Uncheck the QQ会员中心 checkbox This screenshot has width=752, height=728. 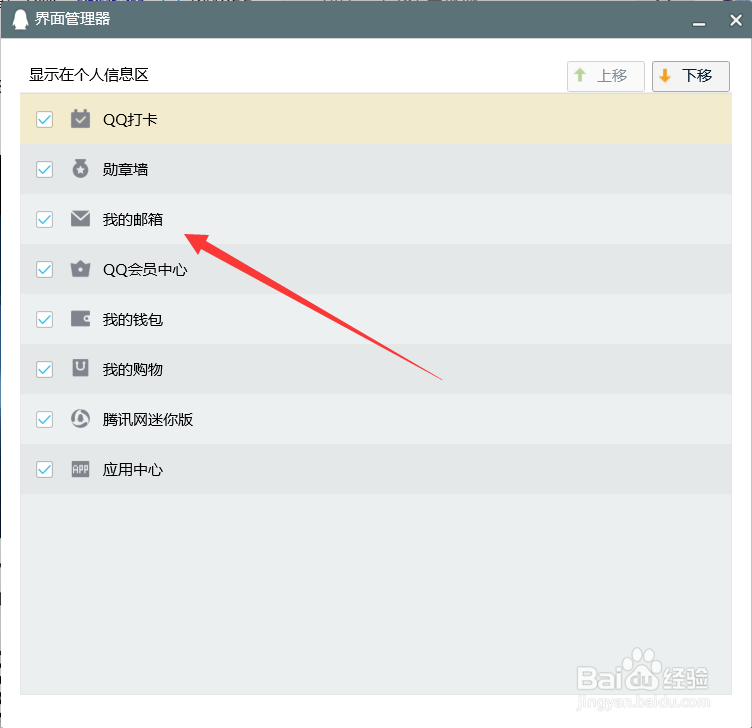point(45,269)
